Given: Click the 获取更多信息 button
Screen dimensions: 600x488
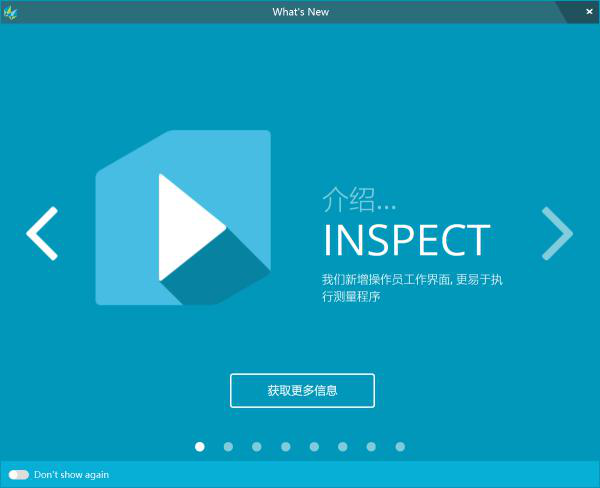Looking at the screenshot, I should (x=302, y=391).
